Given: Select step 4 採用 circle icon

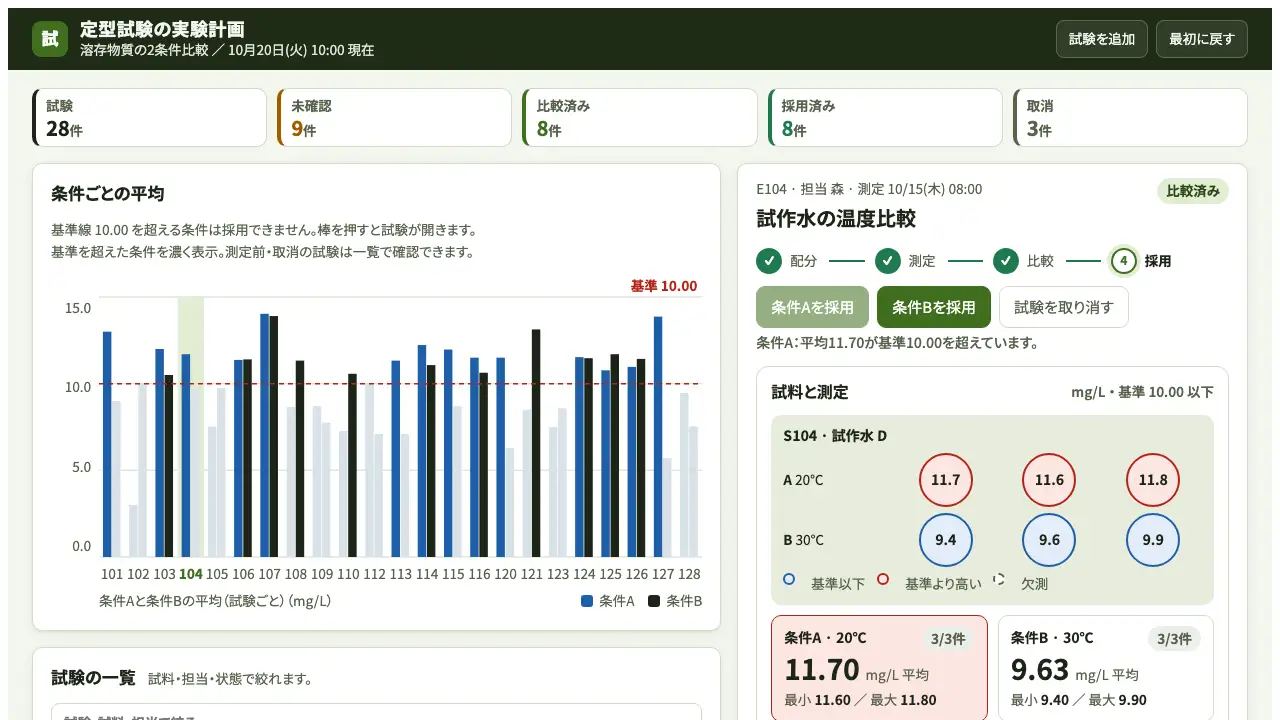Looking at the screenshot, I should (x=1123, y=261).
